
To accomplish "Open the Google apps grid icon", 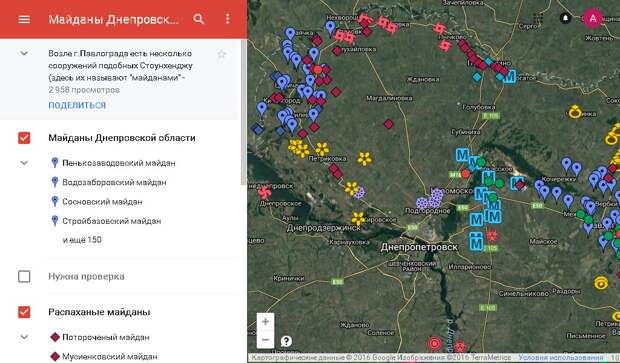I will click(538, 18).
